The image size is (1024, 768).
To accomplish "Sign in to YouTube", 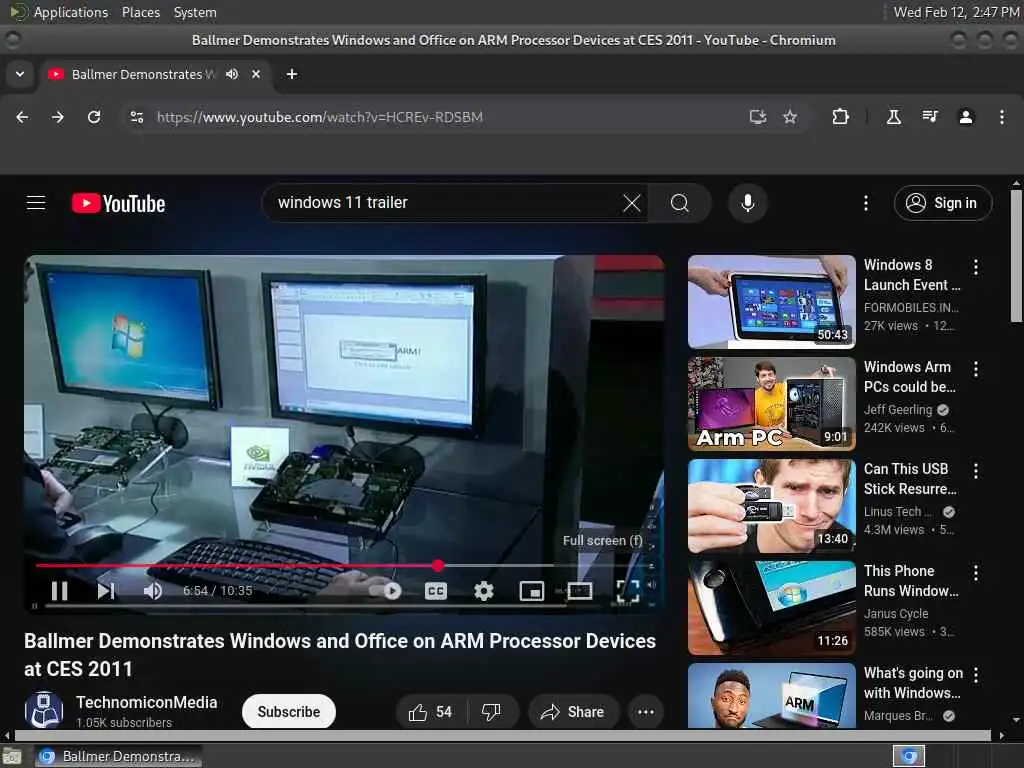I will coord(943,203).
